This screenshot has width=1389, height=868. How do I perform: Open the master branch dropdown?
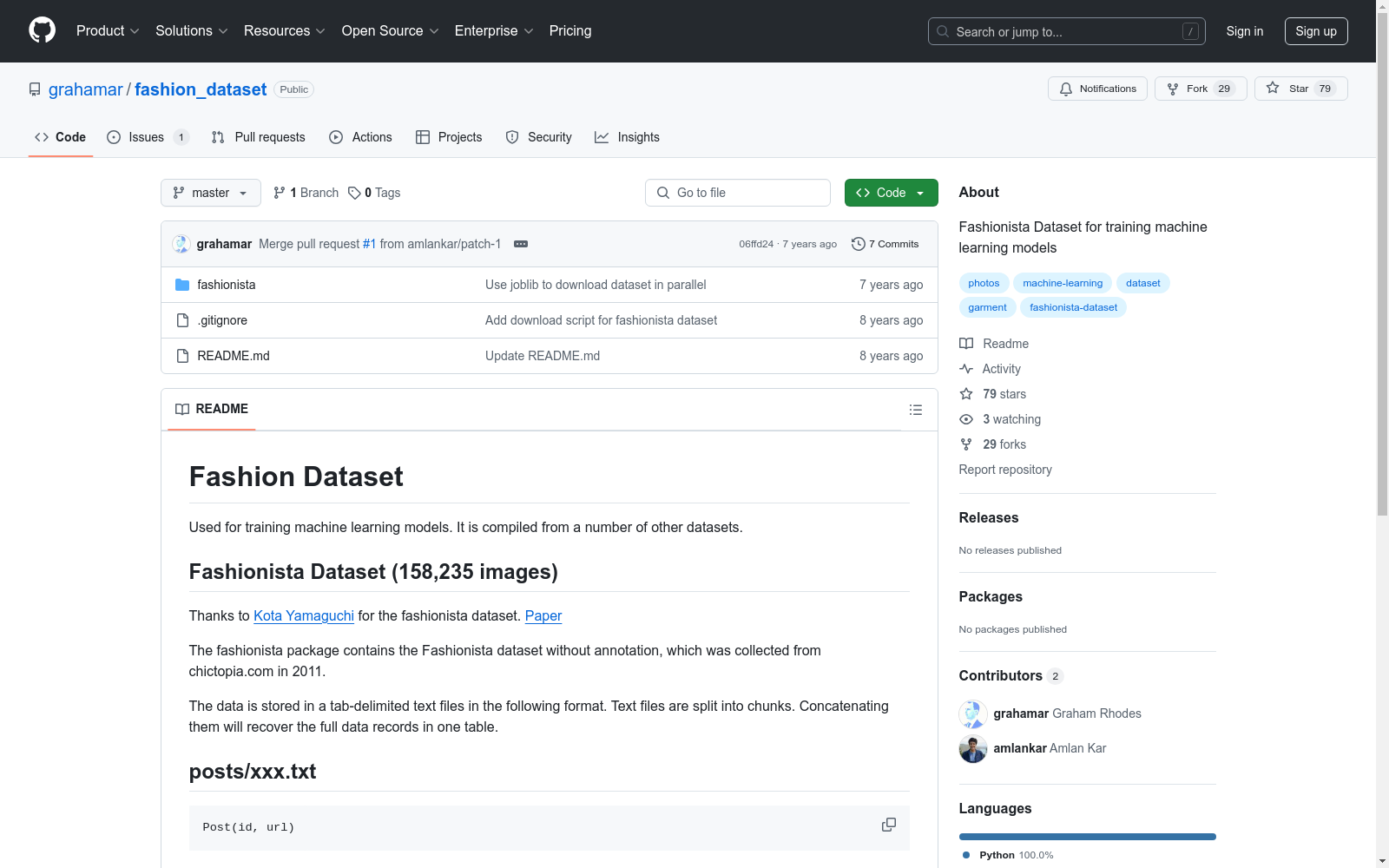(x=211, y=193)
